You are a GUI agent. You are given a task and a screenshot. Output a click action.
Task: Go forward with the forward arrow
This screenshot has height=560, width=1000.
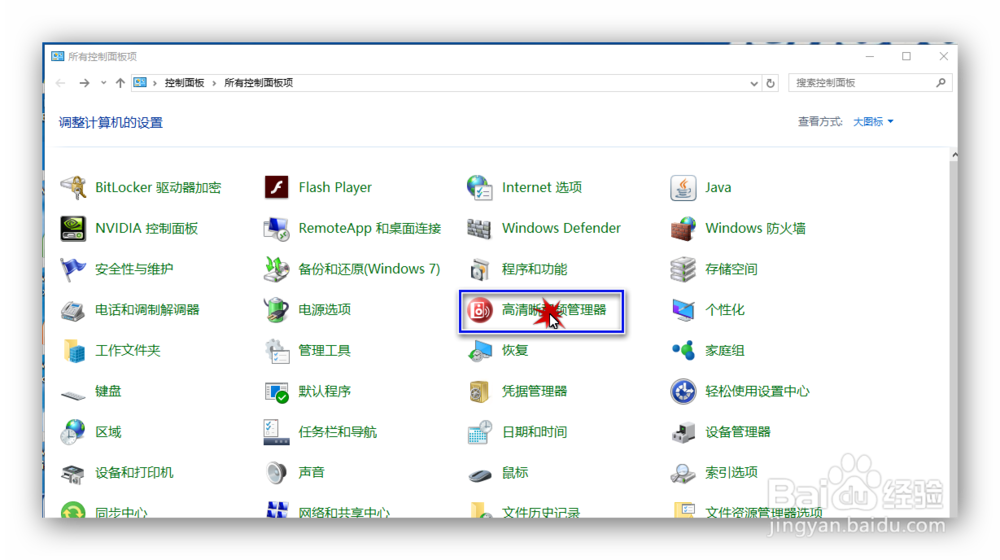[84, 83]
